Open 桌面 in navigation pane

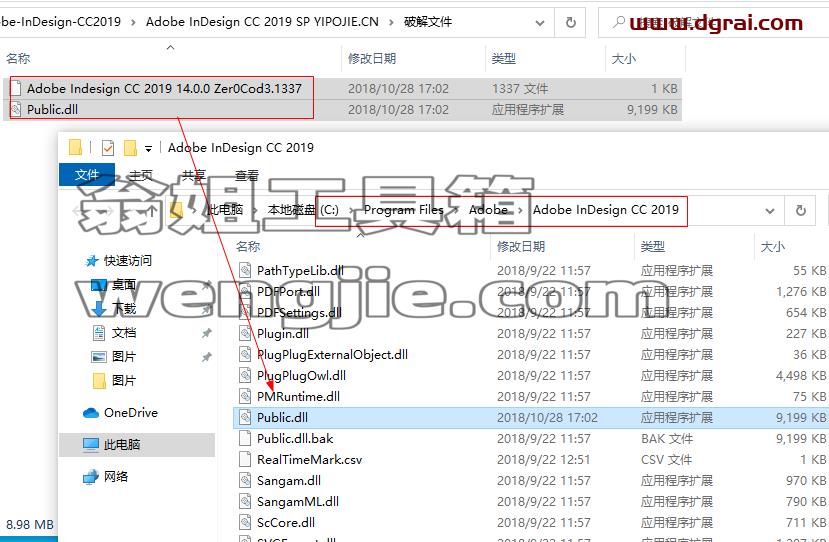tap(124, 285)
